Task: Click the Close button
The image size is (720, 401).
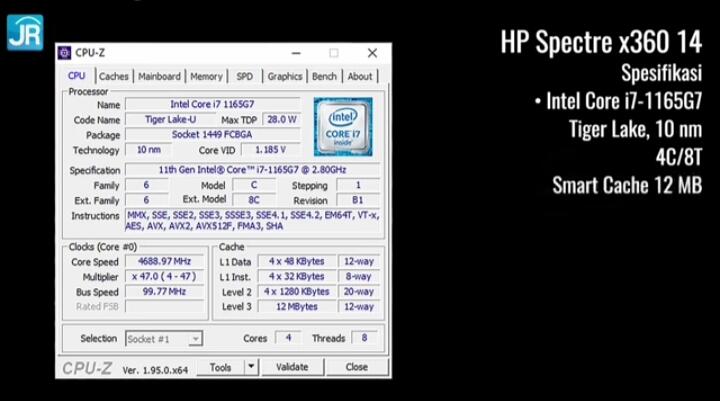Action: click(357, 367)
